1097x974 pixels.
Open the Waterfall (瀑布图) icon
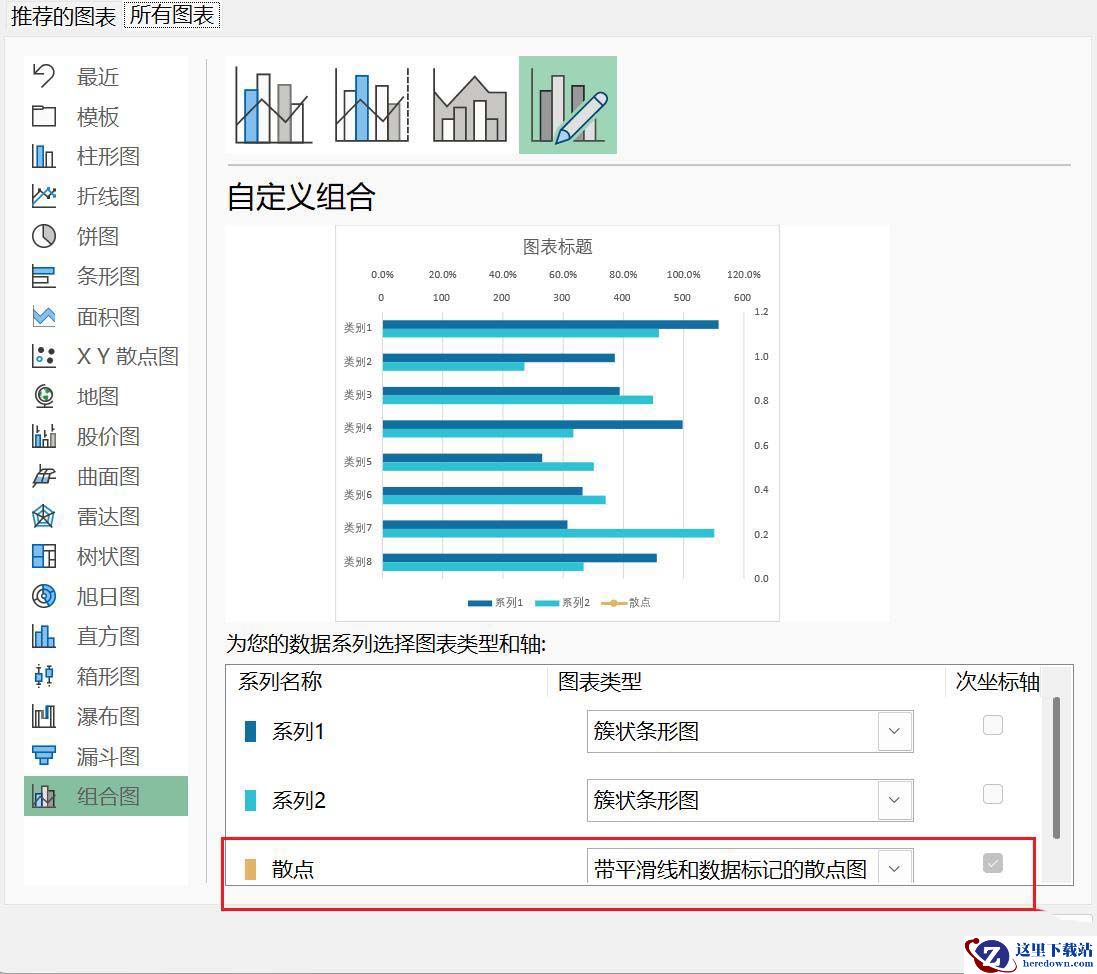(x=44, y=716)
